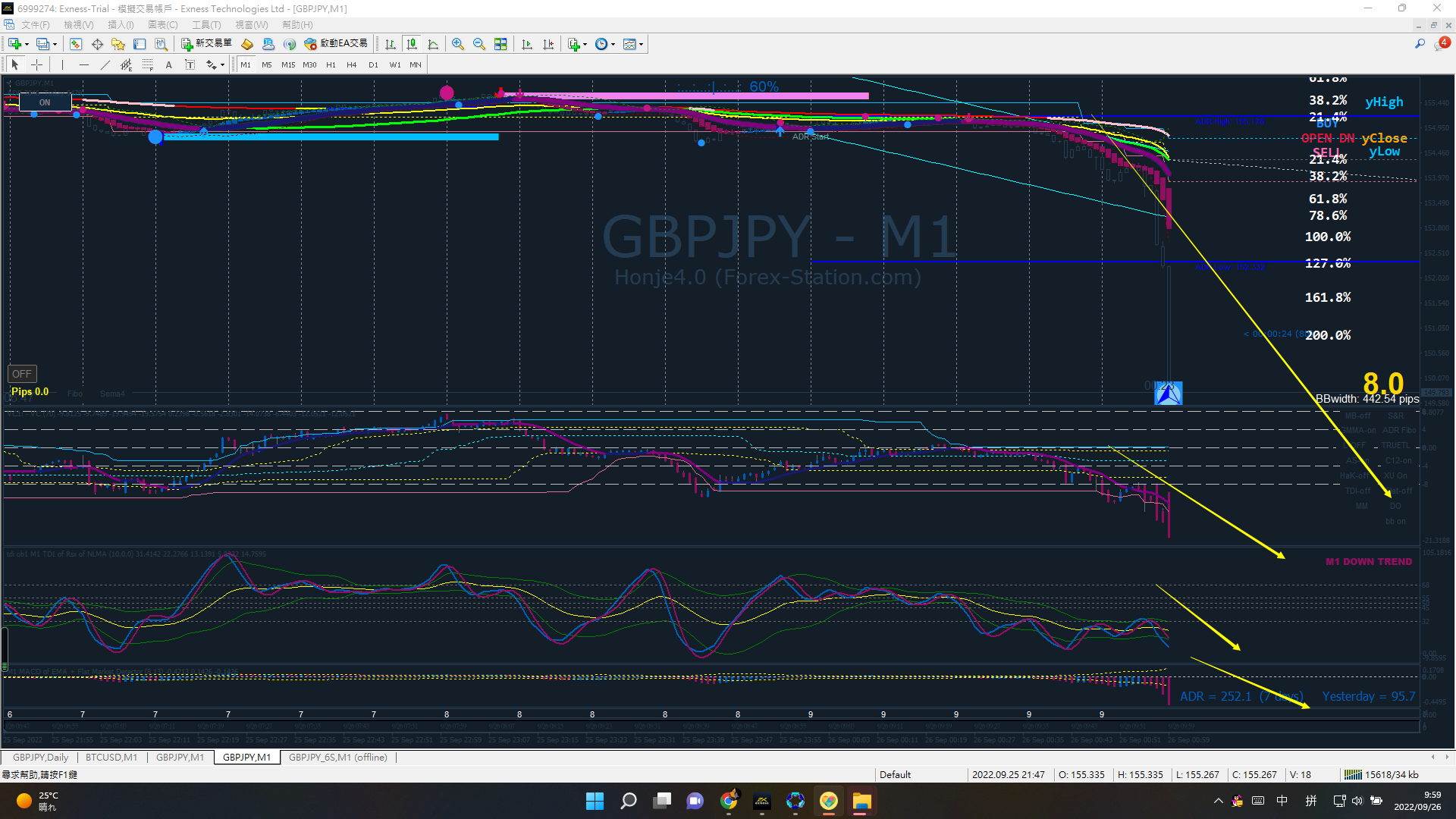The height and width of the screenshot is (819, 1456).
Task: Click the blue arrow logo on chart
Action: click(1168, 393)
